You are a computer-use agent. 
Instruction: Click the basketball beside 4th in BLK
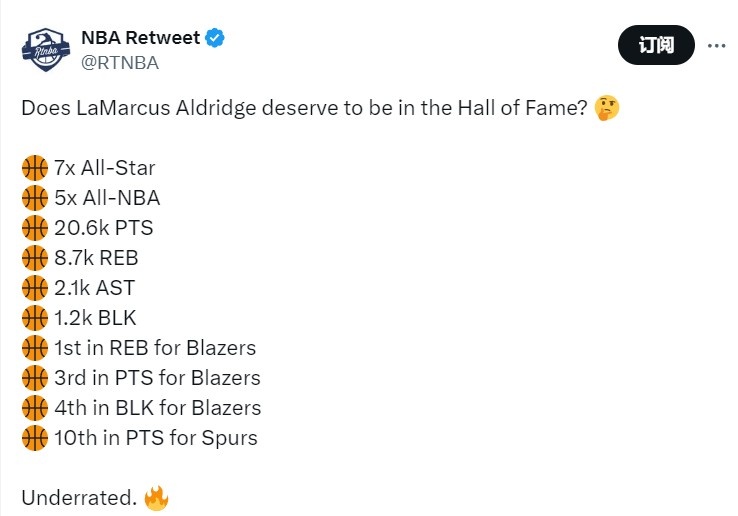[x=34, y=408]
